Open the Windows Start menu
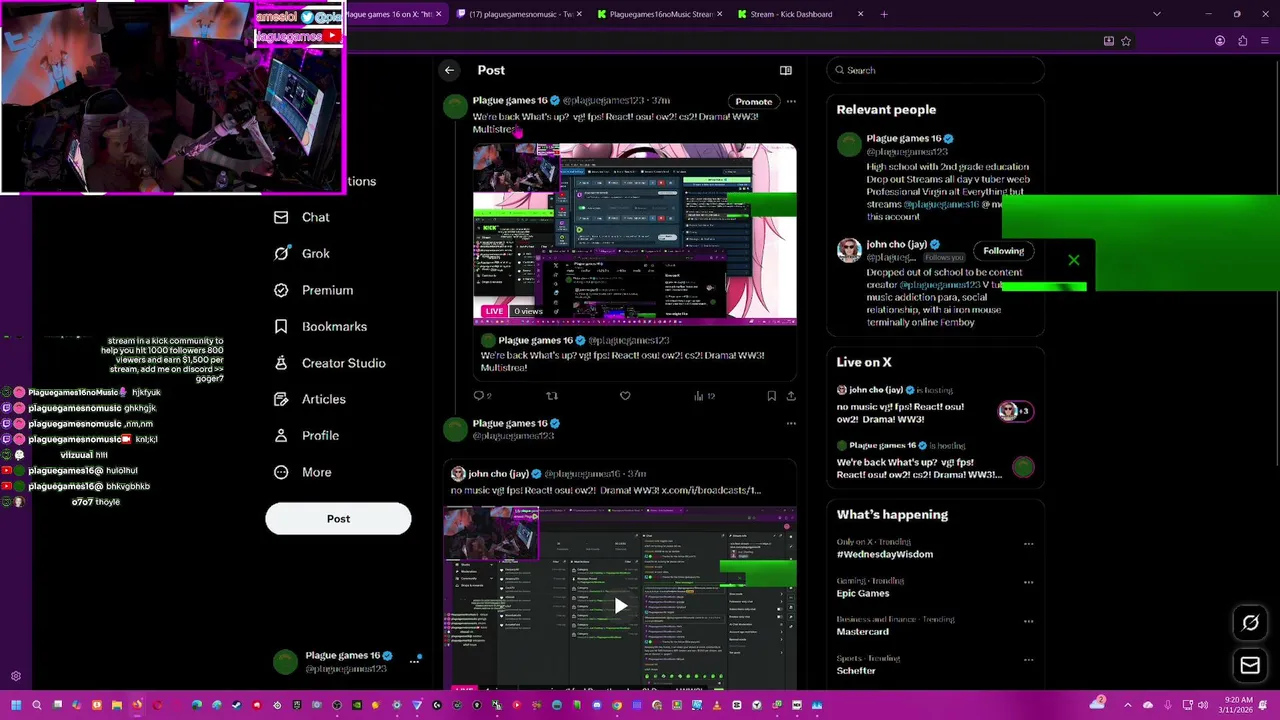Screen dimensions: 1280x720 click(x=16, y=705)
